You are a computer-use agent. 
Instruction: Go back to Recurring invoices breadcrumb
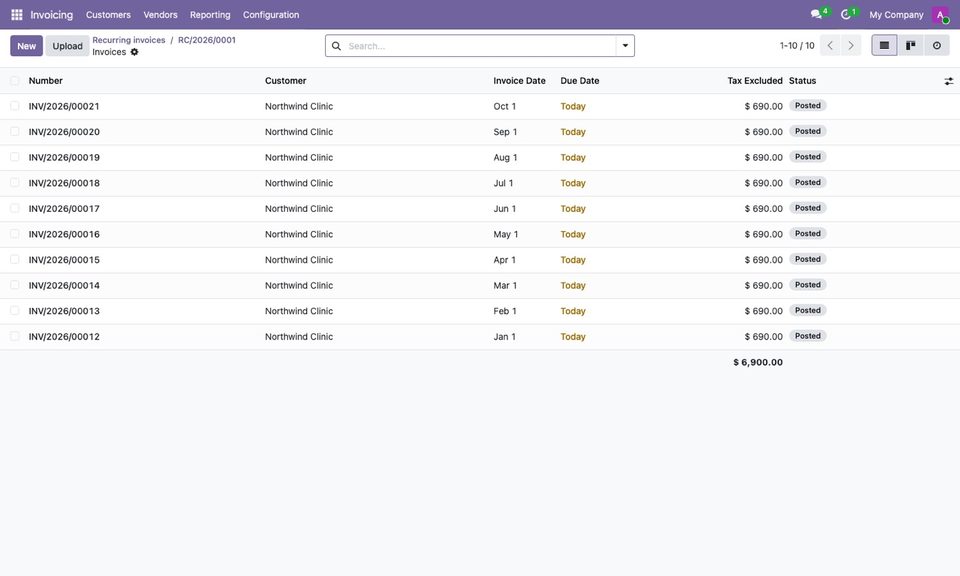129,40
